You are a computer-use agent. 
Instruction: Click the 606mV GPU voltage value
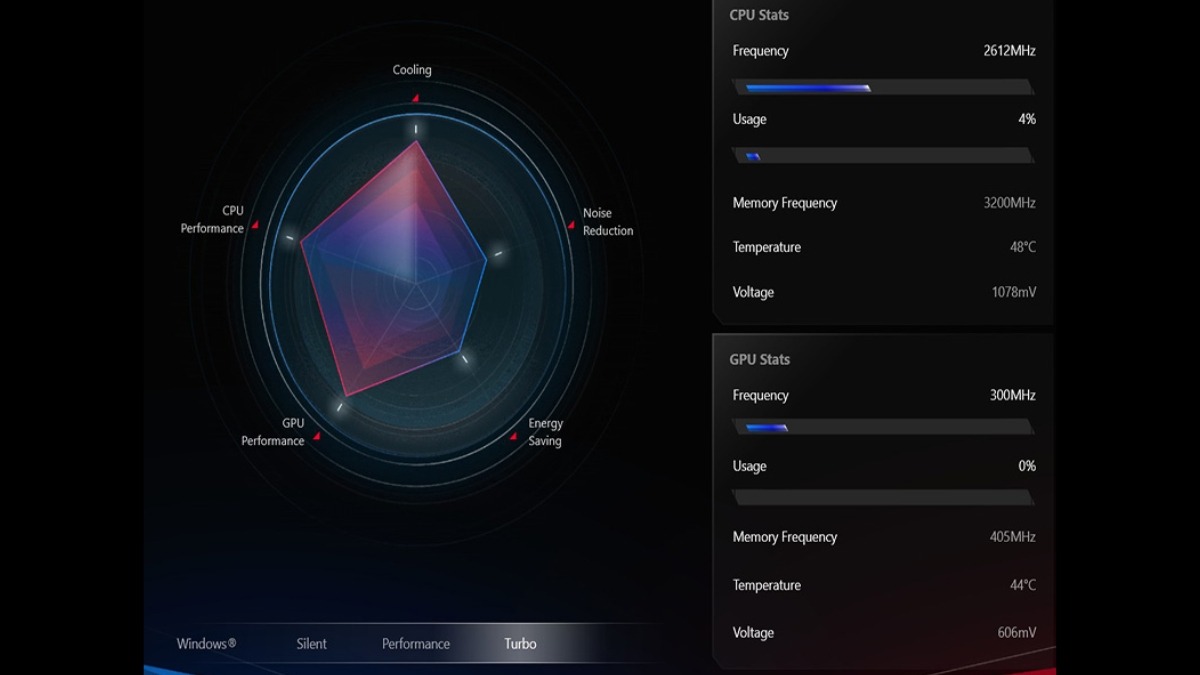1015,633
